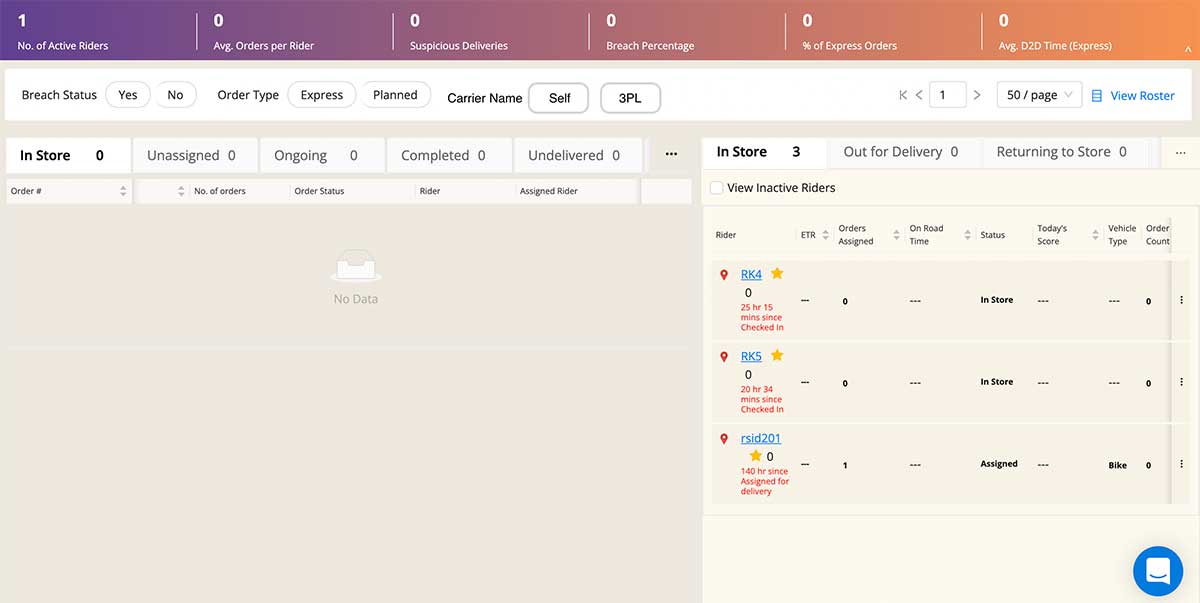Open rider RK5 link
1200x603 pixels.
point(751,356)
